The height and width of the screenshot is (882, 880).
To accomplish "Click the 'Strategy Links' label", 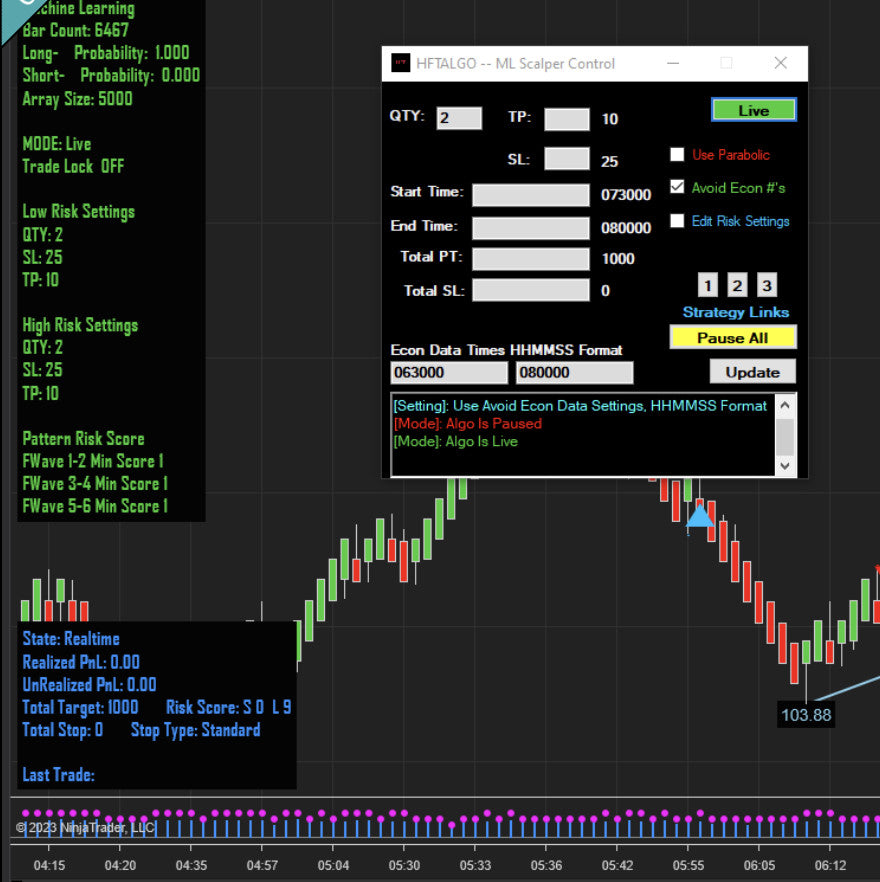I will [735, 312].
